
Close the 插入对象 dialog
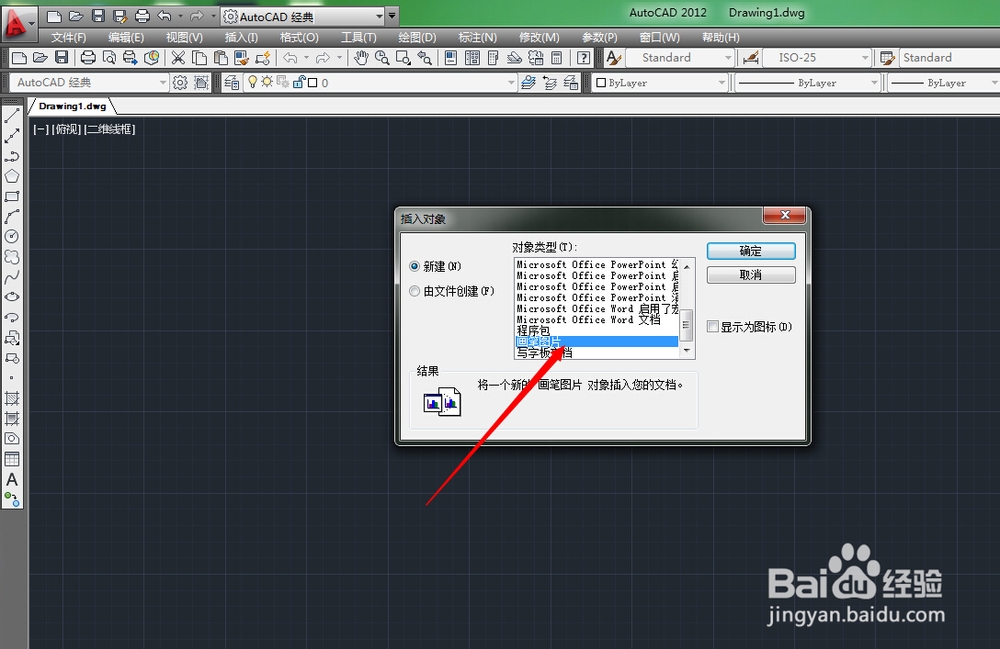[x=785, y=215]
